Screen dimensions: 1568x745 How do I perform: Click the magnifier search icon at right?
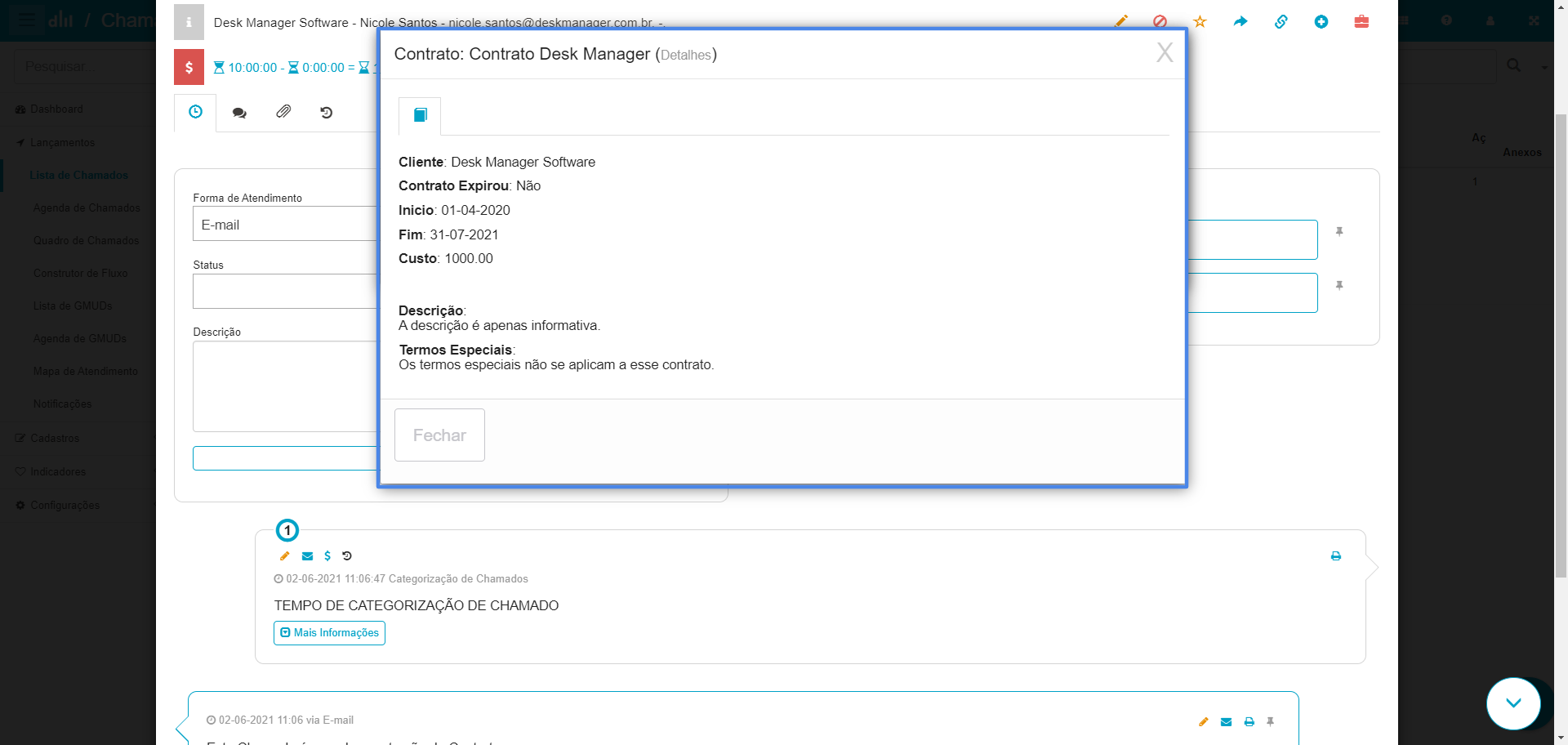[x=1513, y=65]
